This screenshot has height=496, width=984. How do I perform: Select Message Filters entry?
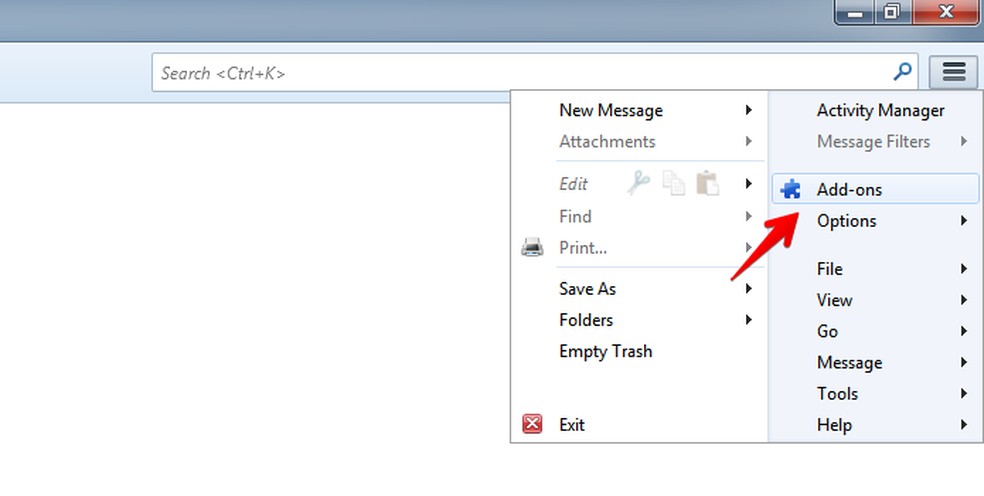875,141
